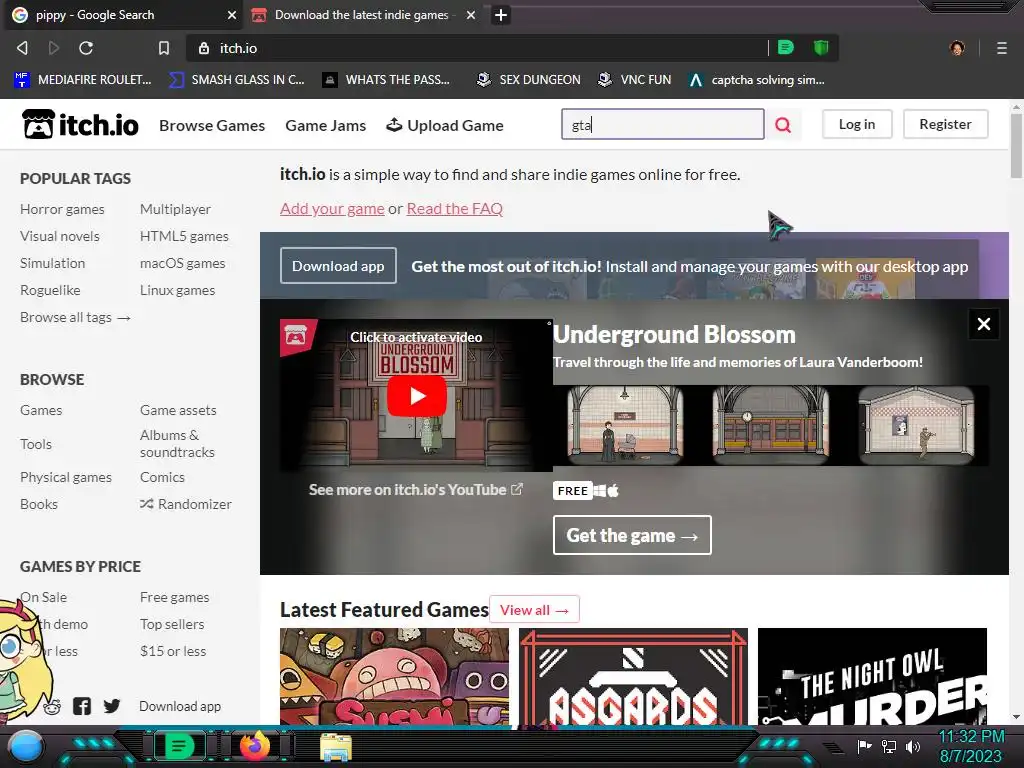
Task: Open the MEDIAFIRE ROULET... bookmark
Action: tap(82, 80)
